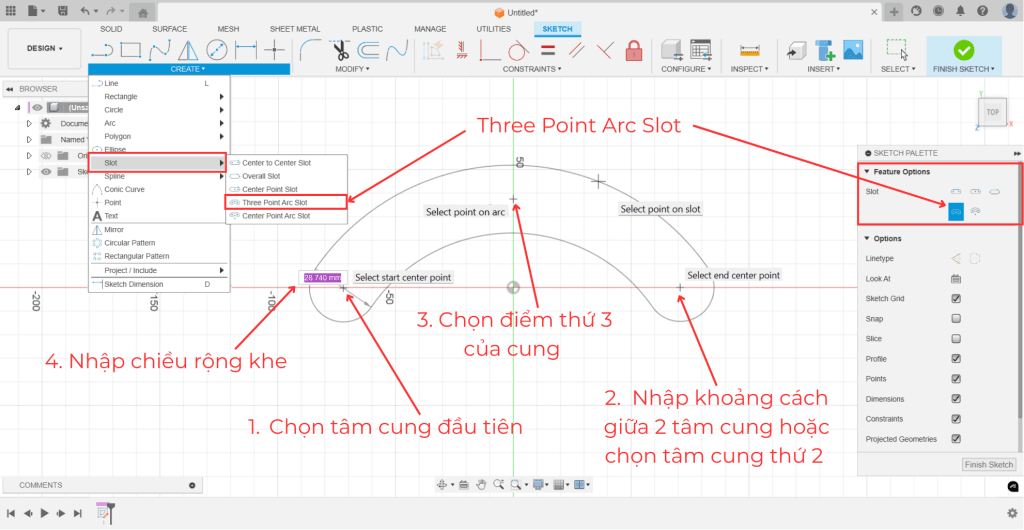Switch to the SHEET METAL tab

(x=293, y=29)
